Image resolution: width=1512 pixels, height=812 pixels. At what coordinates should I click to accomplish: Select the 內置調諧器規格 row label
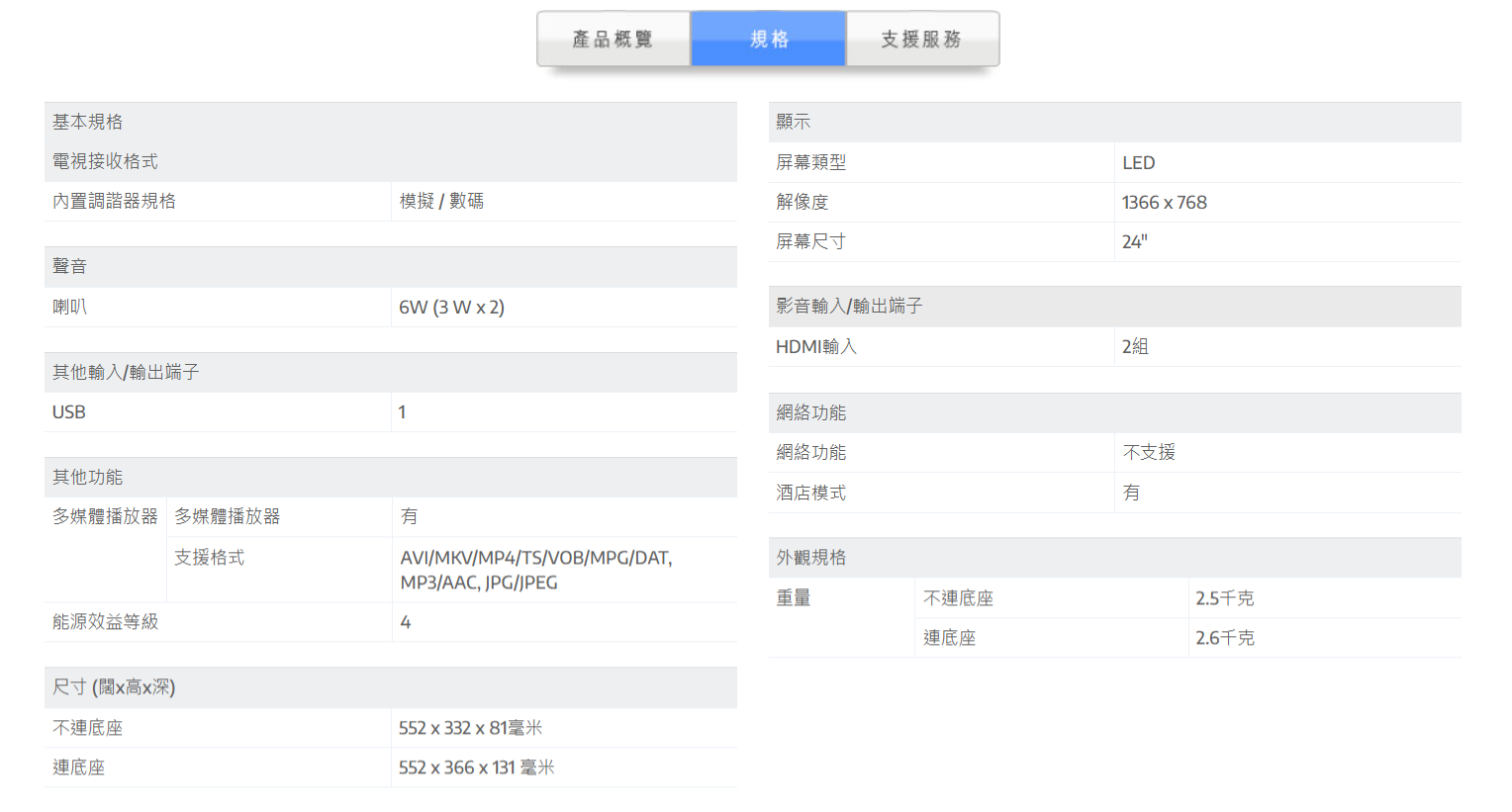pos(114,201)
